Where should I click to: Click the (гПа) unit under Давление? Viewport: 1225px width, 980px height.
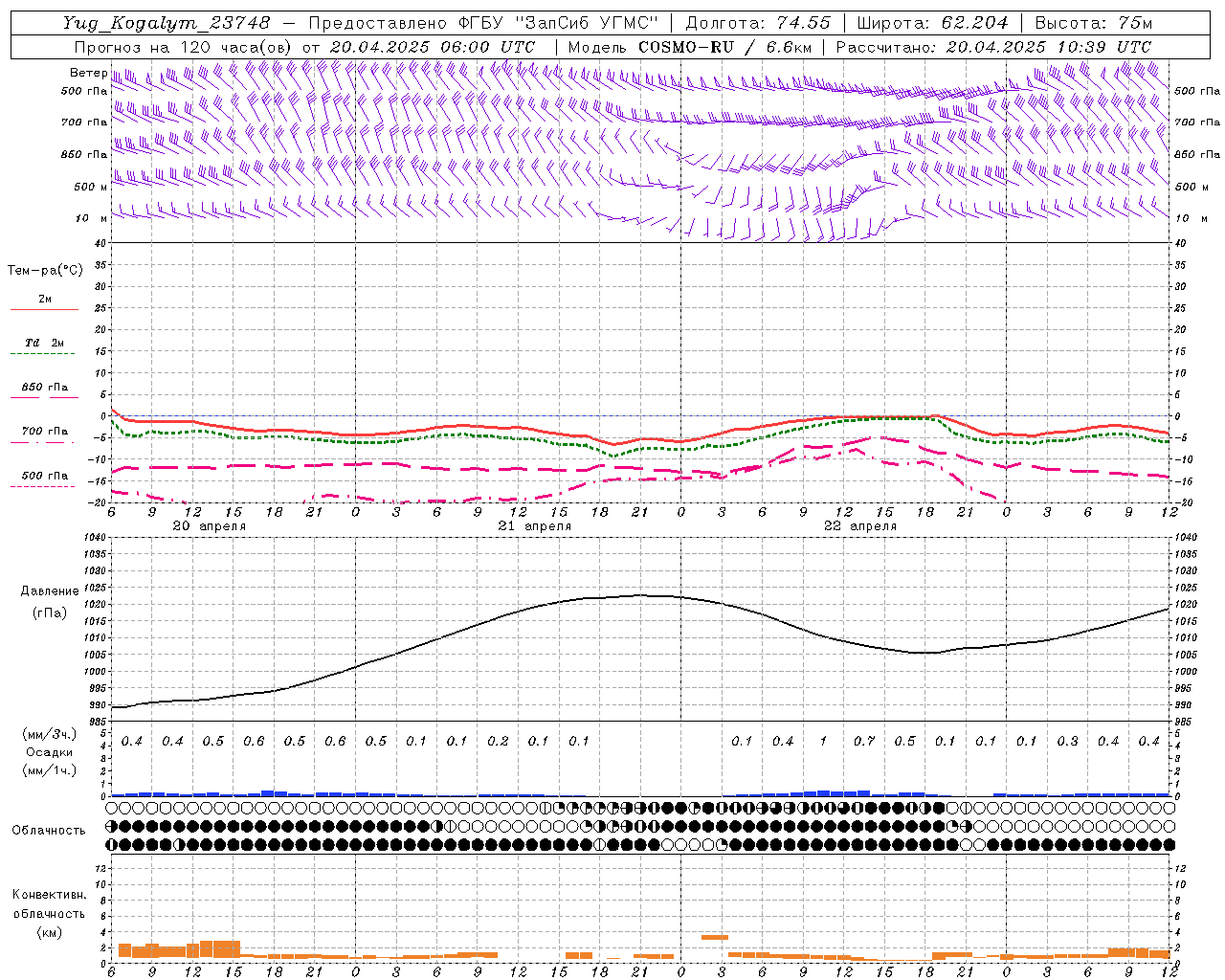tap(50, 612)
